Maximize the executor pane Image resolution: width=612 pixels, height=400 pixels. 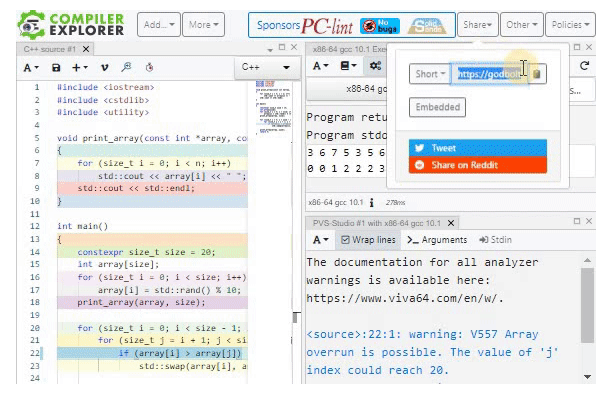click(x=577, y=47)
